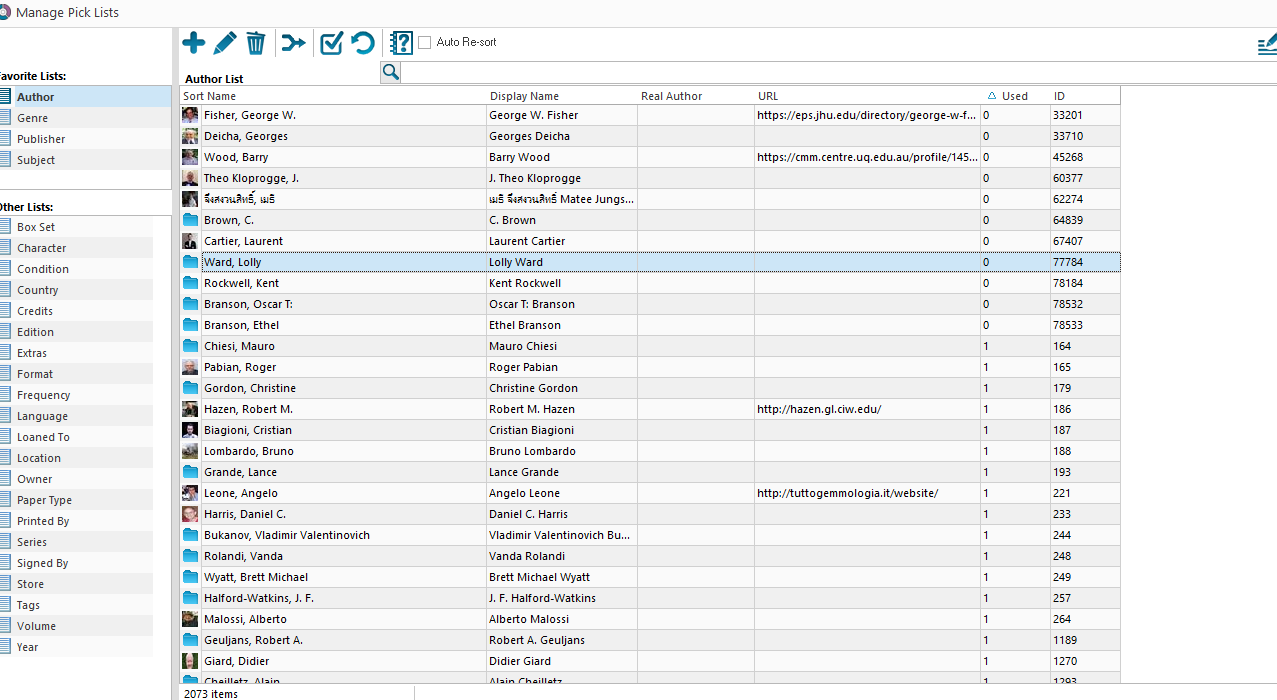The height and width of the screenshot is (700, 1277).
Task: Click the Merge arrows icon in toolbar
Action: [293, 43]
